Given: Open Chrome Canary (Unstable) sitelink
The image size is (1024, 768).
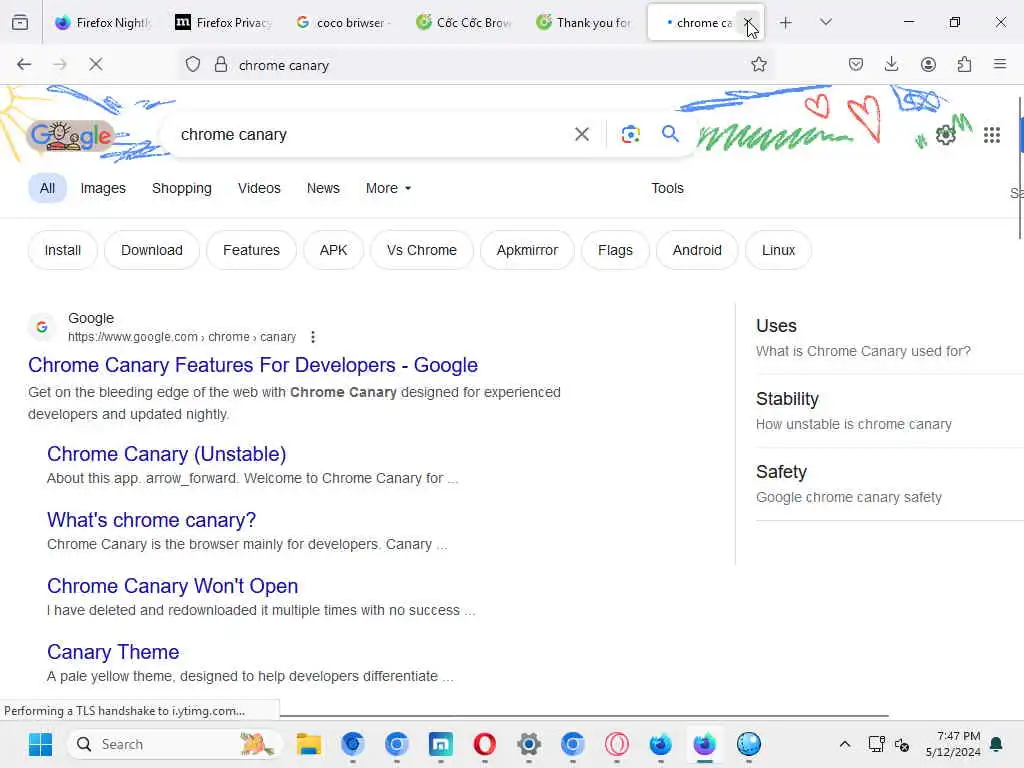Looking at the screenshot, I should tap(167, 454).
